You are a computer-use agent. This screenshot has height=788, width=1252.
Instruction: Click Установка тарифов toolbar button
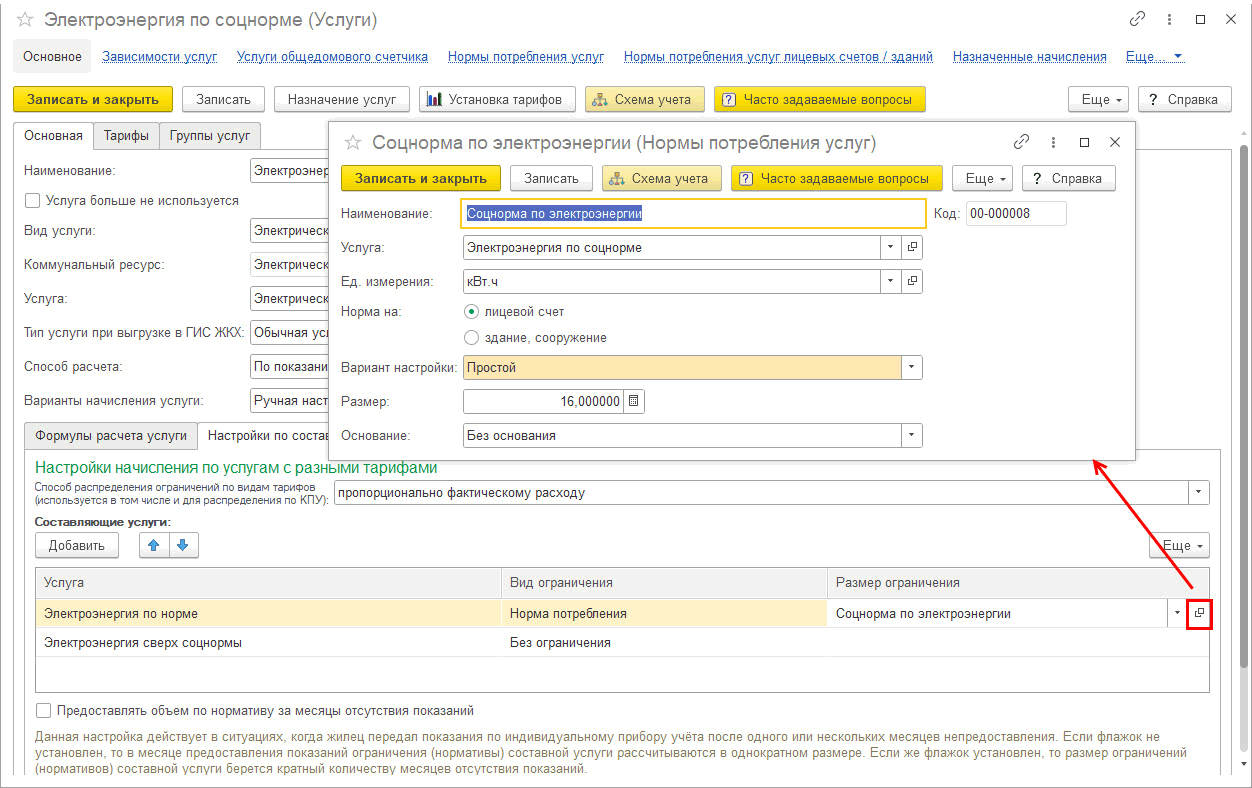[497, 99]
